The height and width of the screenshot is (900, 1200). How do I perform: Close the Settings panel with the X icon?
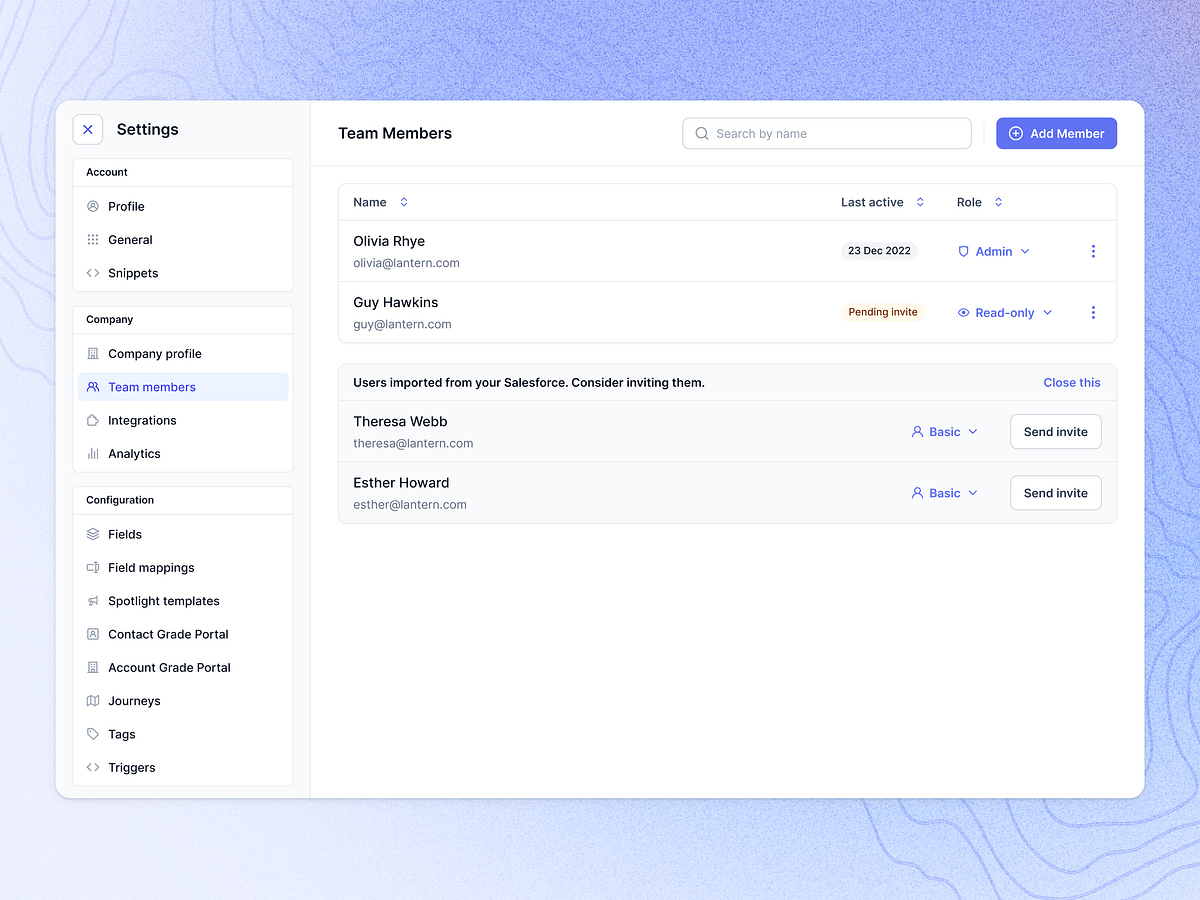[87, 129]
